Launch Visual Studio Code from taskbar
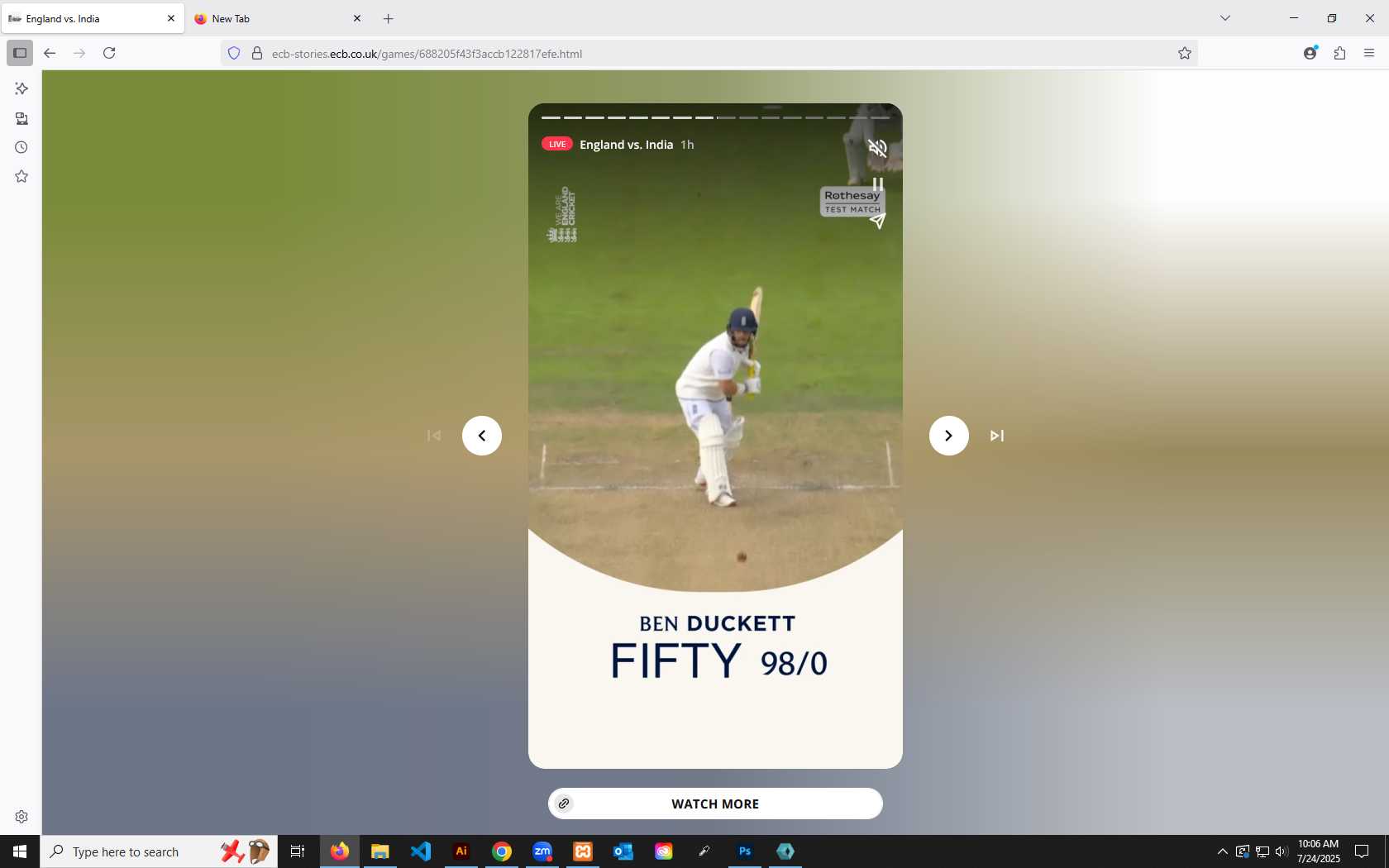Viewport: 1389px width, 868px height. 420,851
